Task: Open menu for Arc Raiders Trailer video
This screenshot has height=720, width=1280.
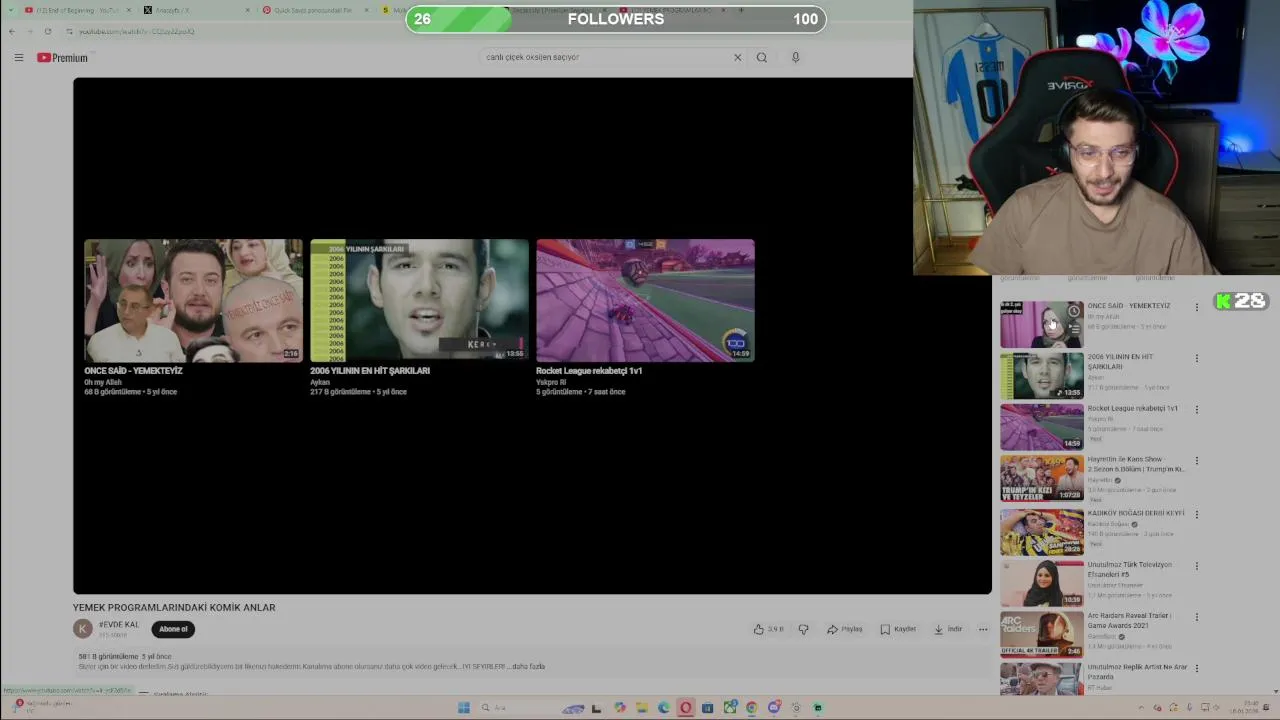Action: (1196, 617)
